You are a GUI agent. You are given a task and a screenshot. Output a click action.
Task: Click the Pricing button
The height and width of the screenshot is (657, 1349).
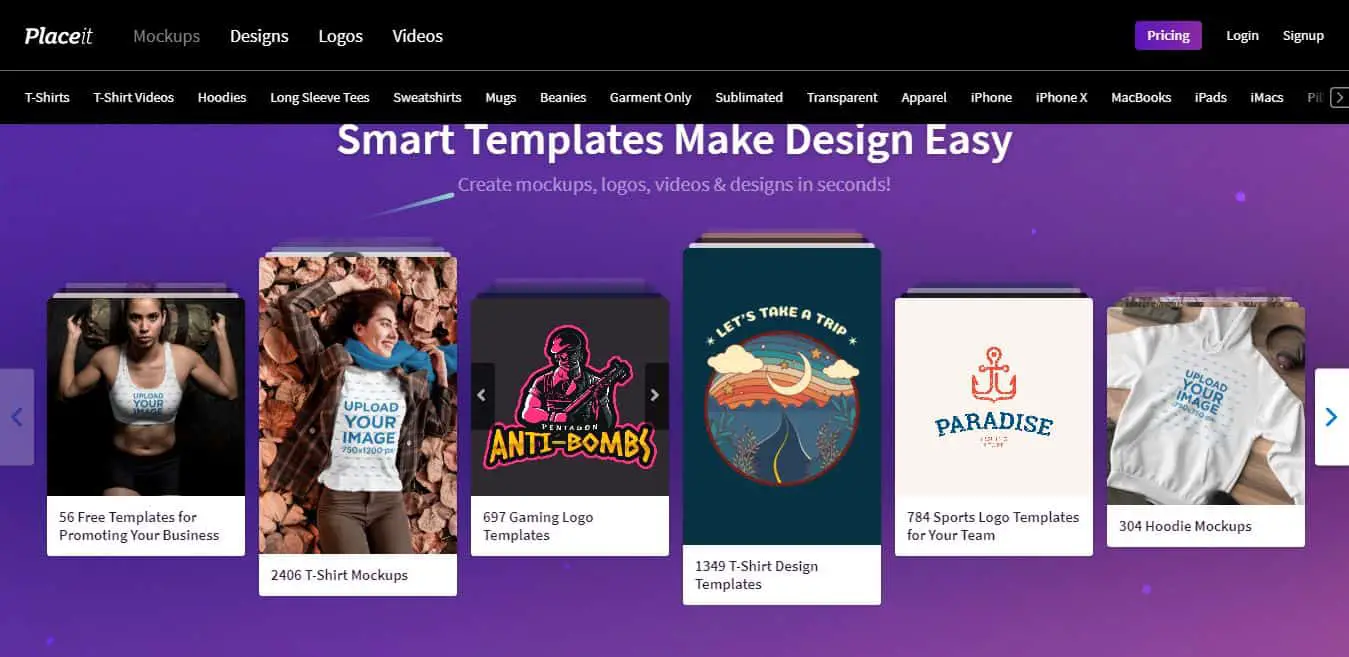[1168, 35]
